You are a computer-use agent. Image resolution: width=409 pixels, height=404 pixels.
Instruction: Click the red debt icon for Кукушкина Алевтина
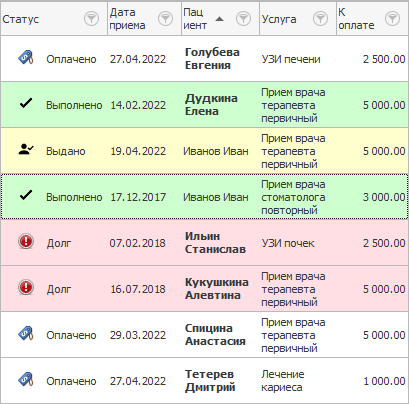coord(26,287)
